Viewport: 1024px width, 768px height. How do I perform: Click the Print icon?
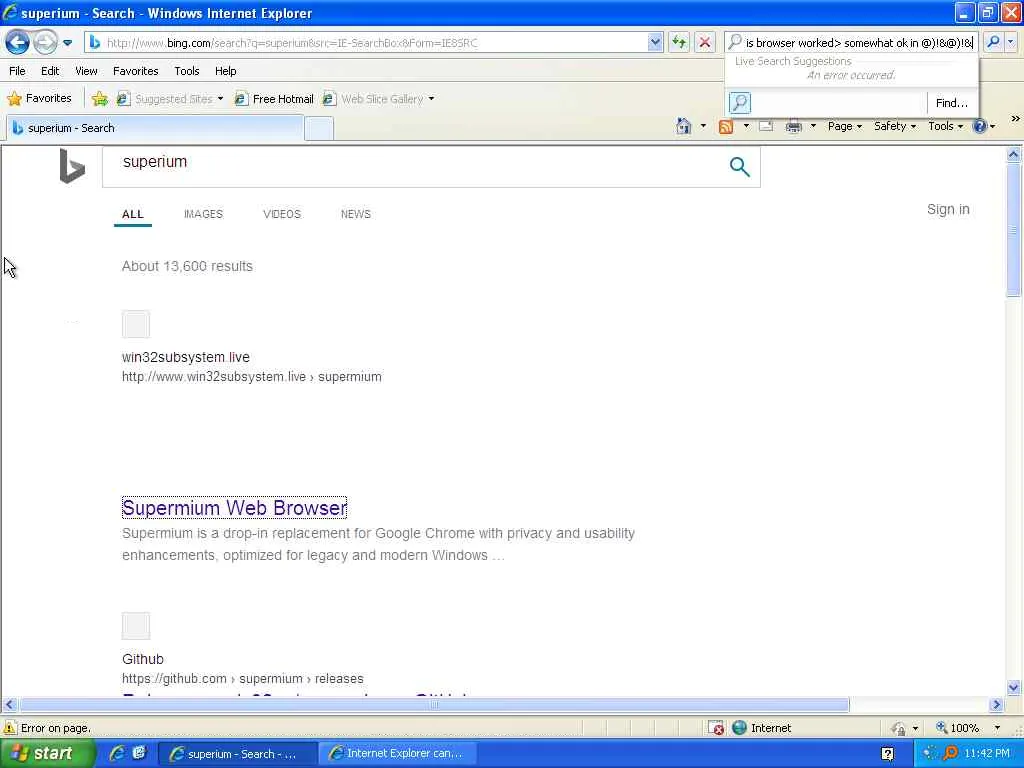coord(793,126)
